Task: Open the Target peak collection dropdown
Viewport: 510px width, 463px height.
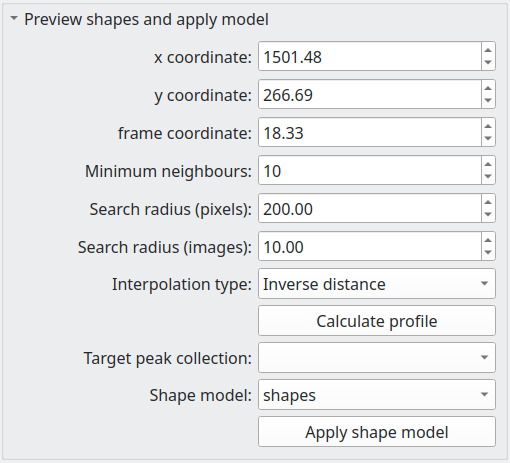Action: (x=377, y=358)
